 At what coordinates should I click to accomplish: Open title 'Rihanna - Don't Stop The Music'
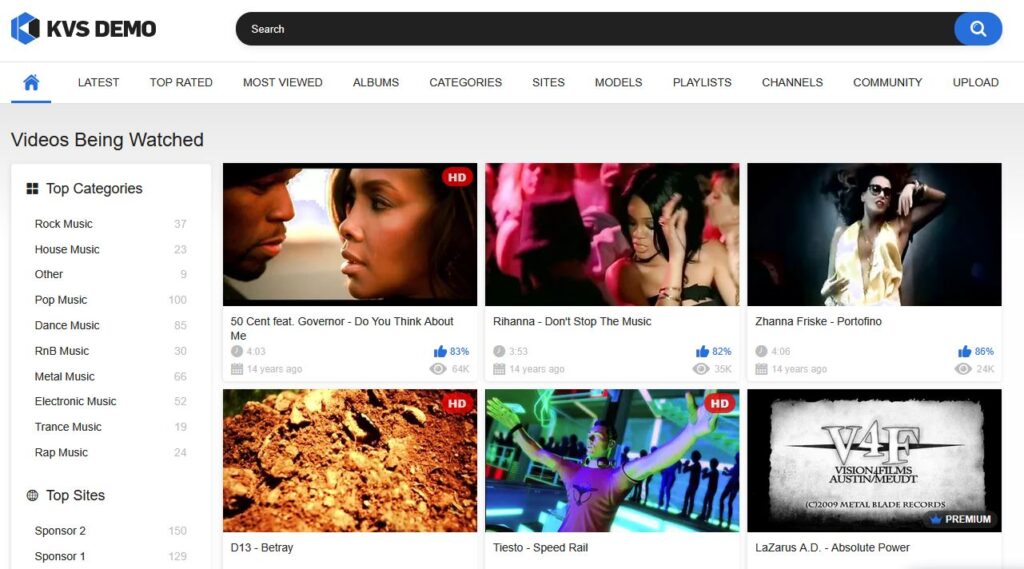[572, 321]
